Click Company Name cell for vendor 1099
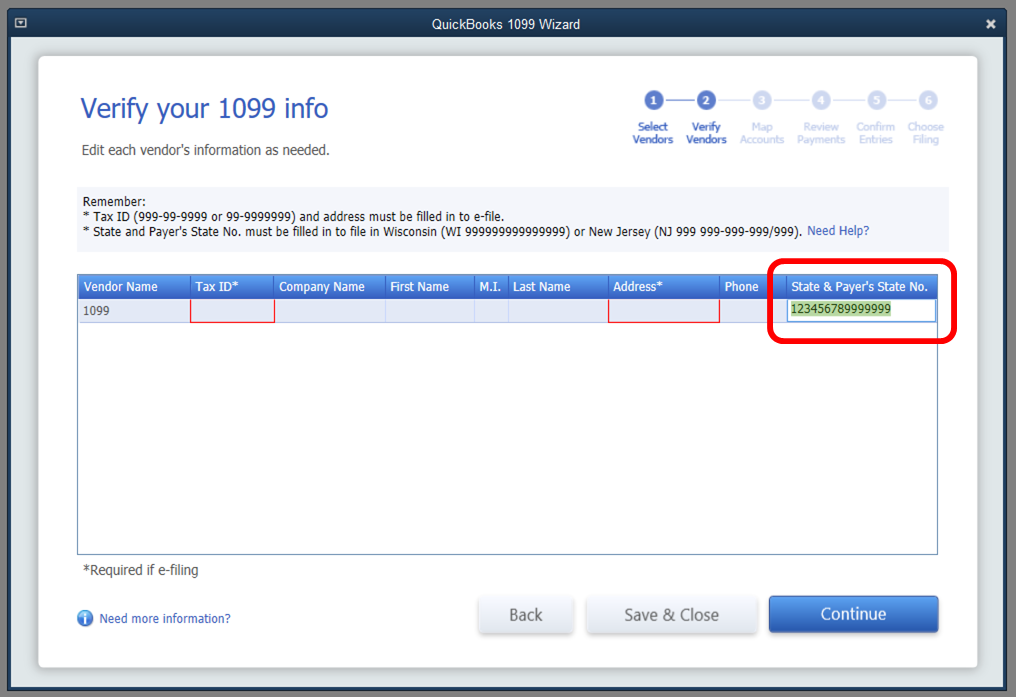The width and height of the screenshot is (1016, 697). point(330,311)
